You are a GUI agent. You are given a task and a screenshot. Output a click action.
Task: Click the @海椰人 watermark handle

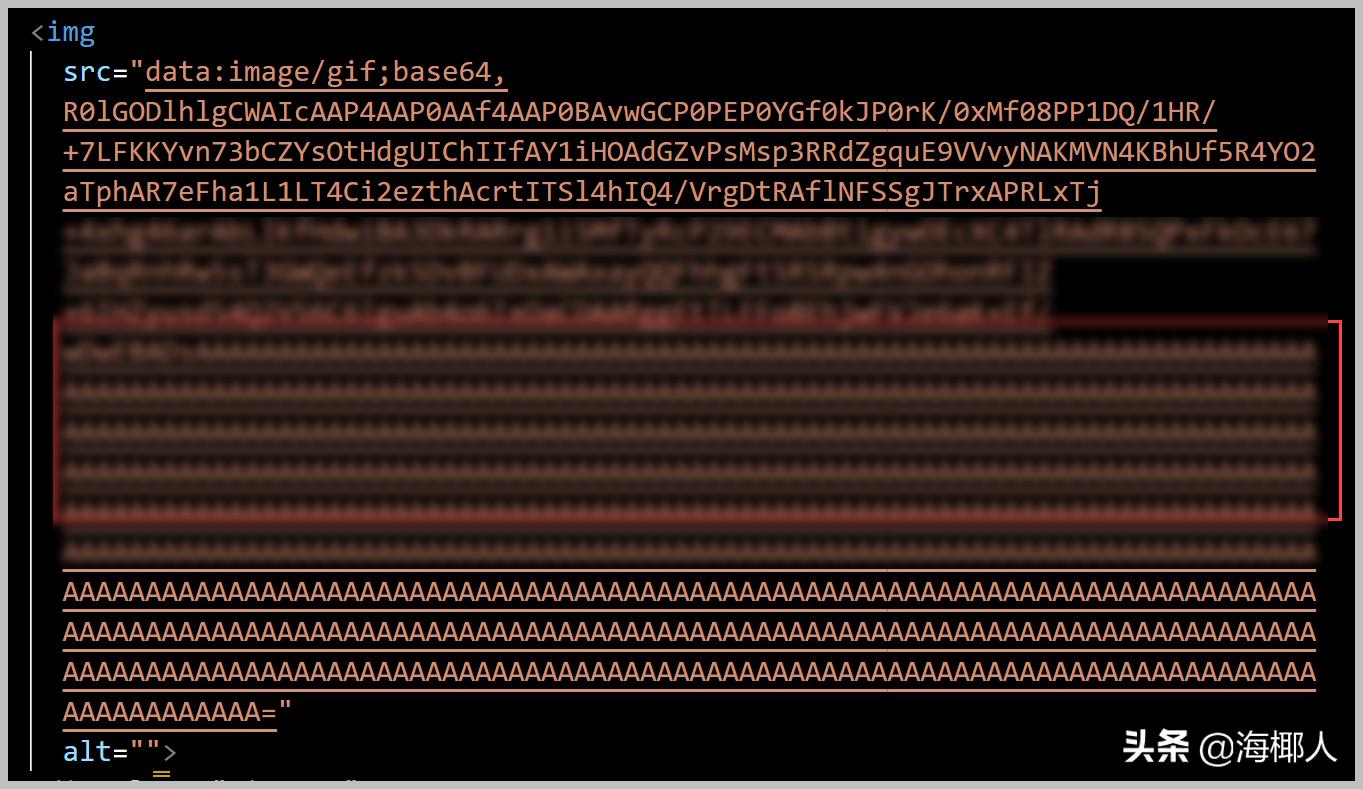pyautogui.click(x=1269, y=747)
